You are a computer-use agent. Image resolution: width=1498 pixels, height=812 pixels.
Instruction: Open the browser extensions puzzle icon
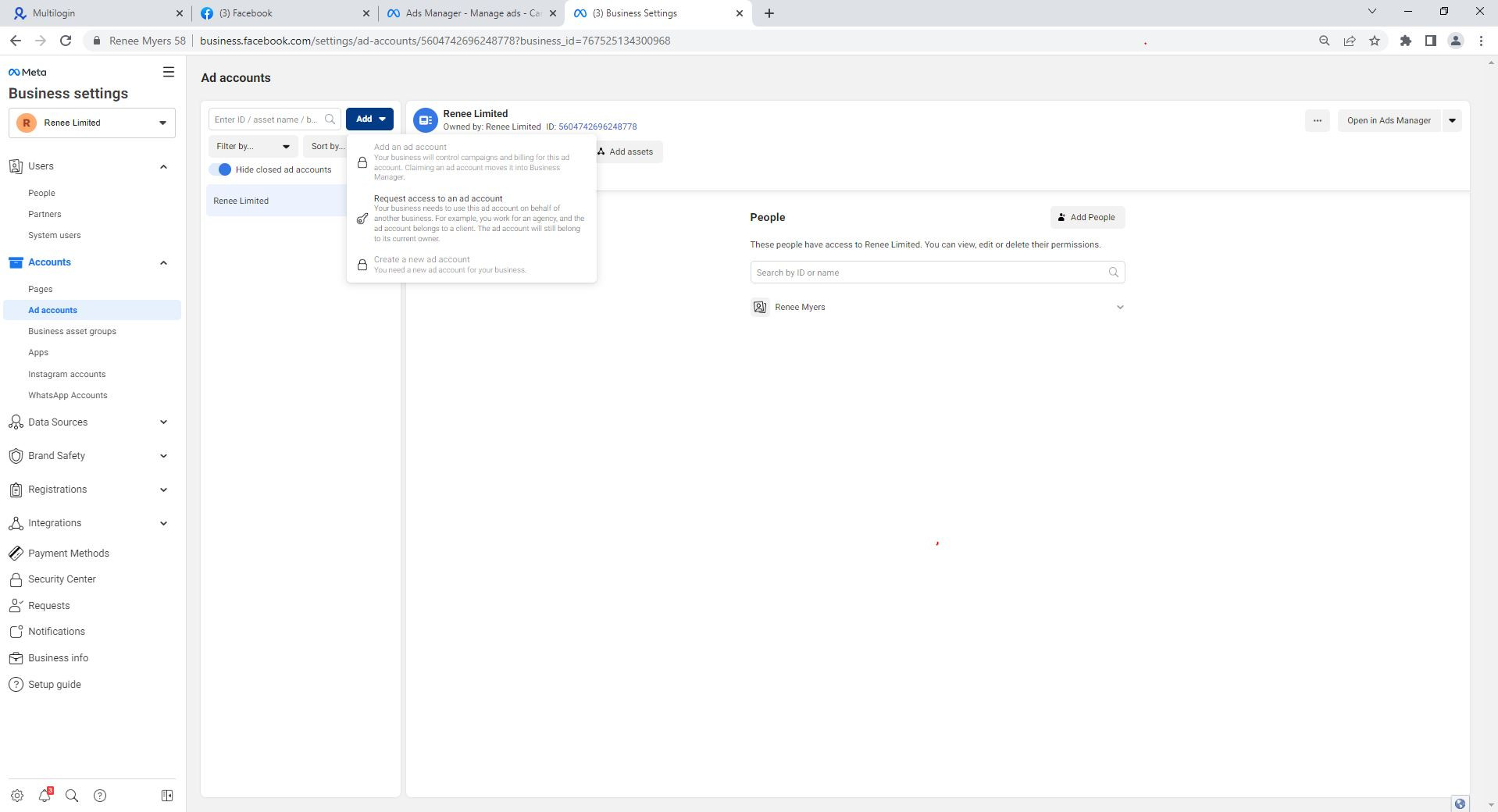pyautogui.click(x=1405, y=41)
